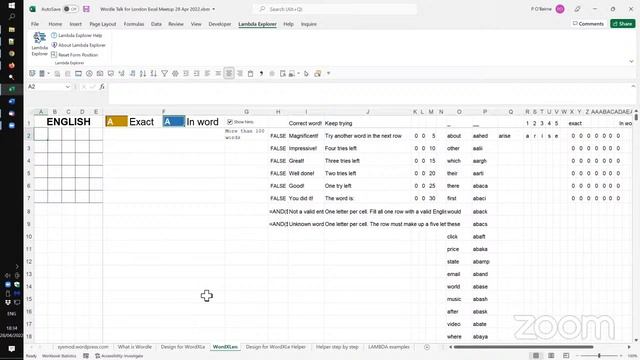The image size is (640, 360).
Task: Click the pointer select objects icon in toolbar
Action: pyautogui.click(x=307, y=73)
